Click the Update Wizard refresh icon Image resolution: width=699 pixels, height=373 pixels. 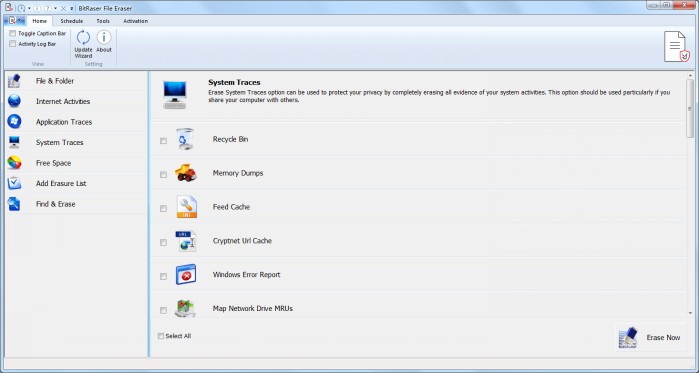coord(83,37)
